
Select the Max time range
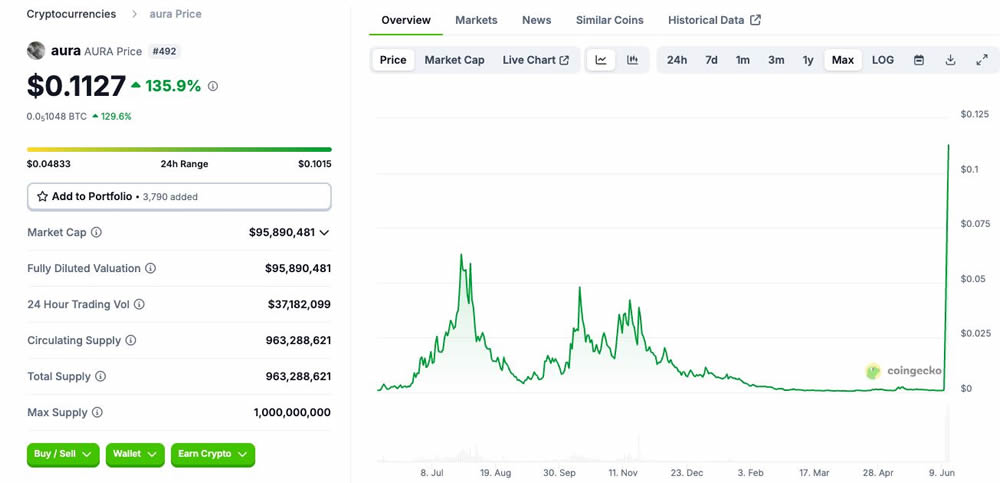point(842,60)
